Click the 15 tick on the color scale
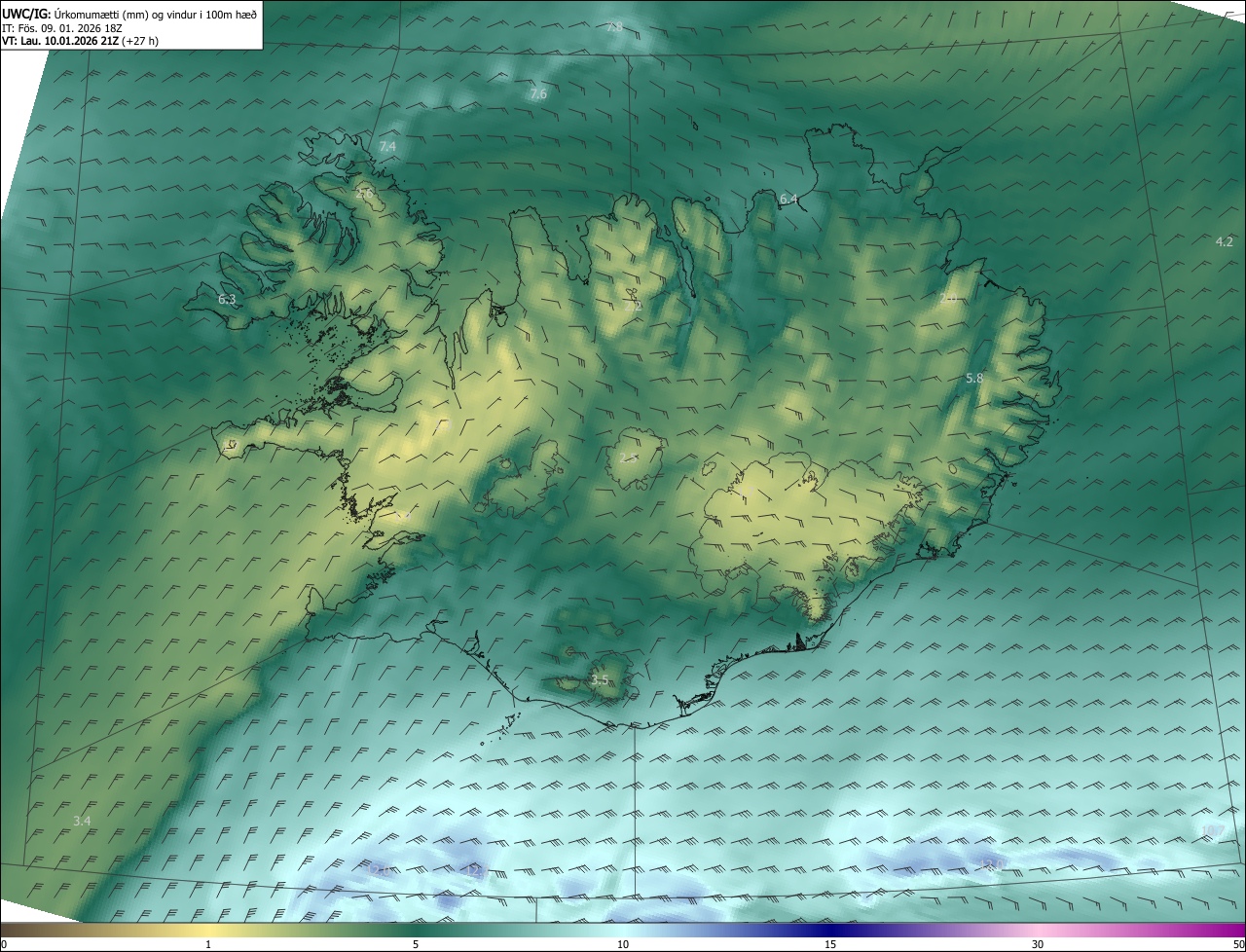This screenshot has width=1246, height=952. click(830, 944)
